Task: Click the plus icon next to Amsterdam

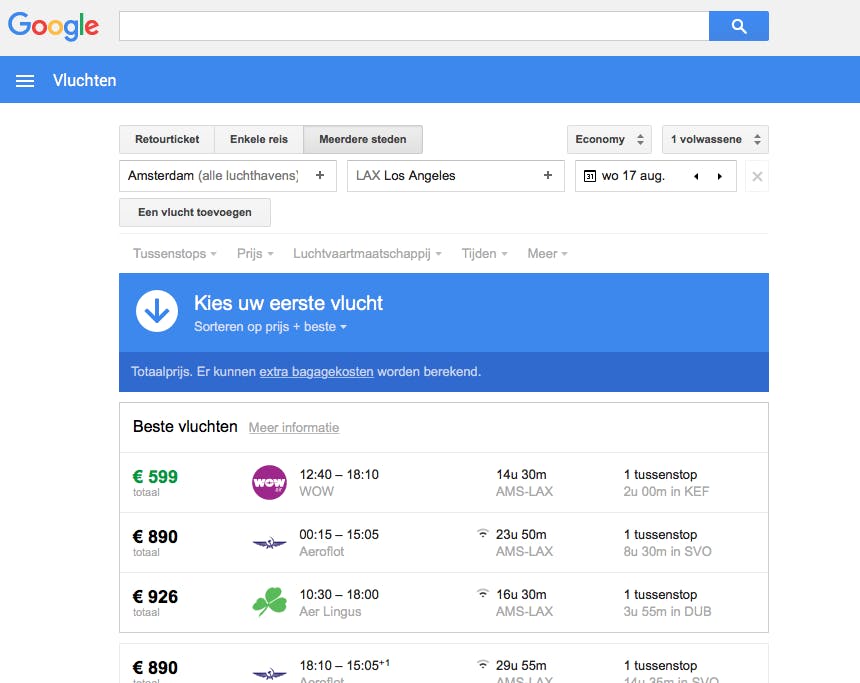Action: coord(320,176)
